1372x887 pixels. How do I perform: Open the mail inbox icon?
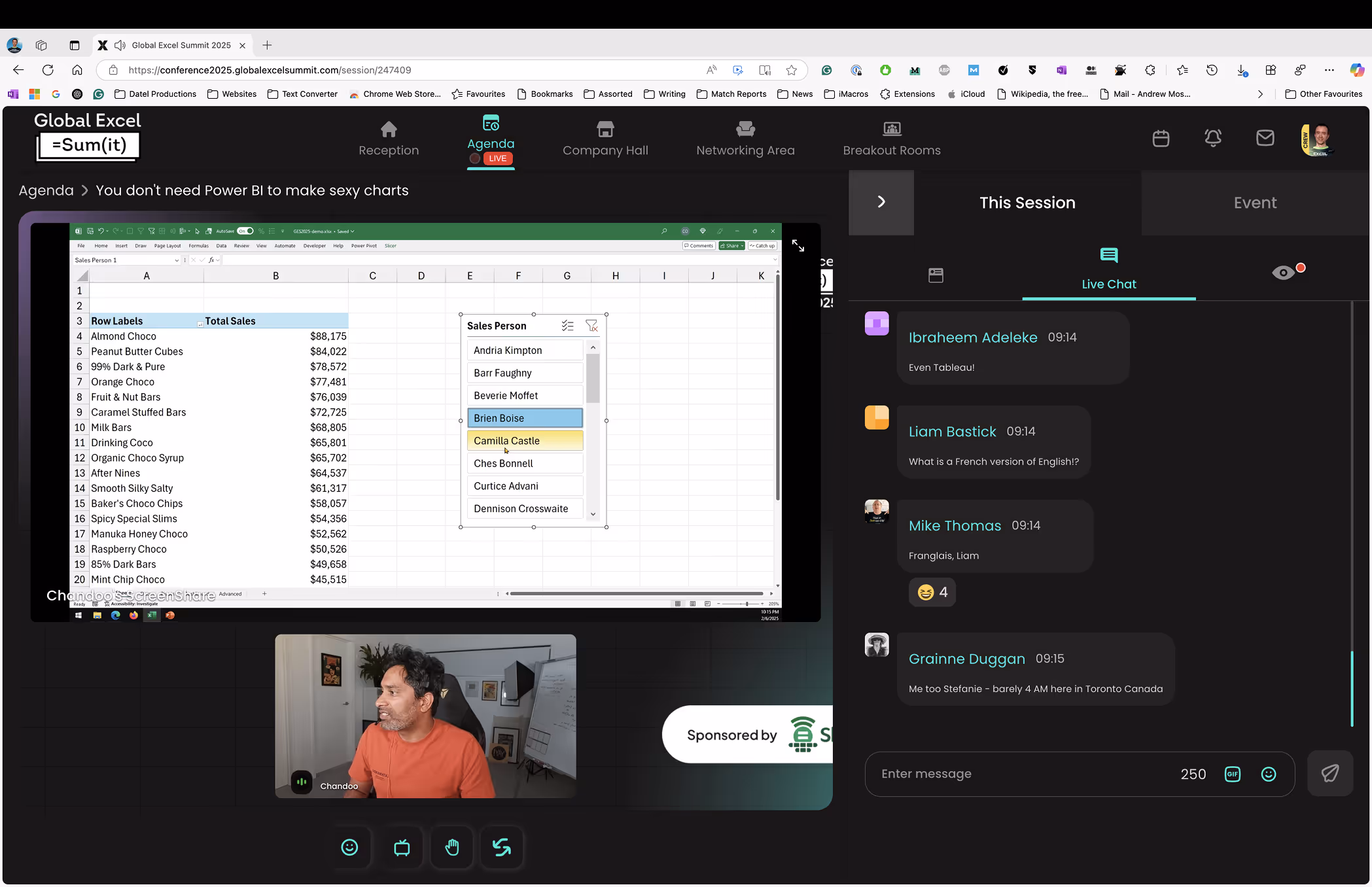pos(1265,138)
